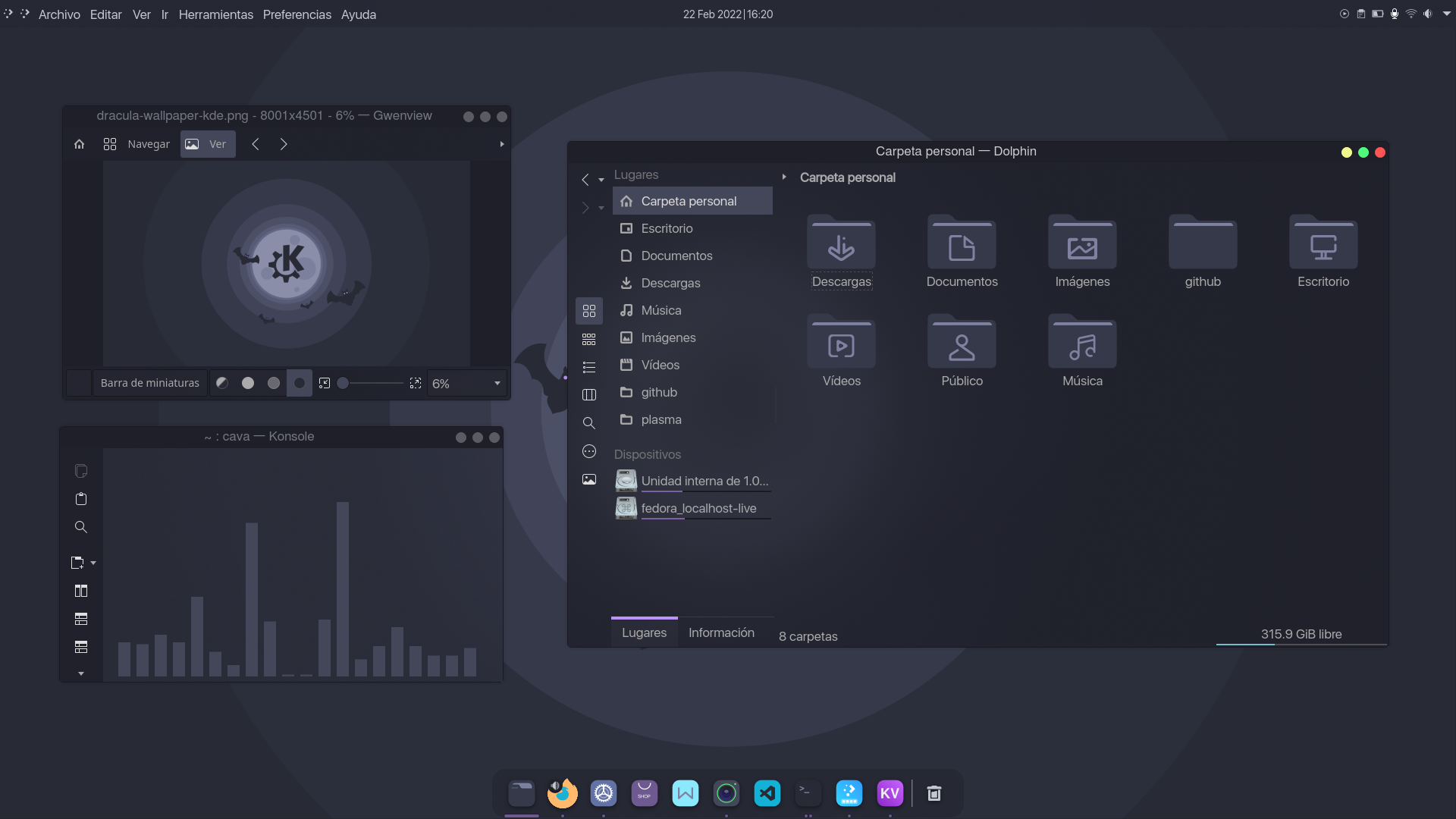Toggle Barra de miniaturas in Gwenview

click(x=150, y=383)
